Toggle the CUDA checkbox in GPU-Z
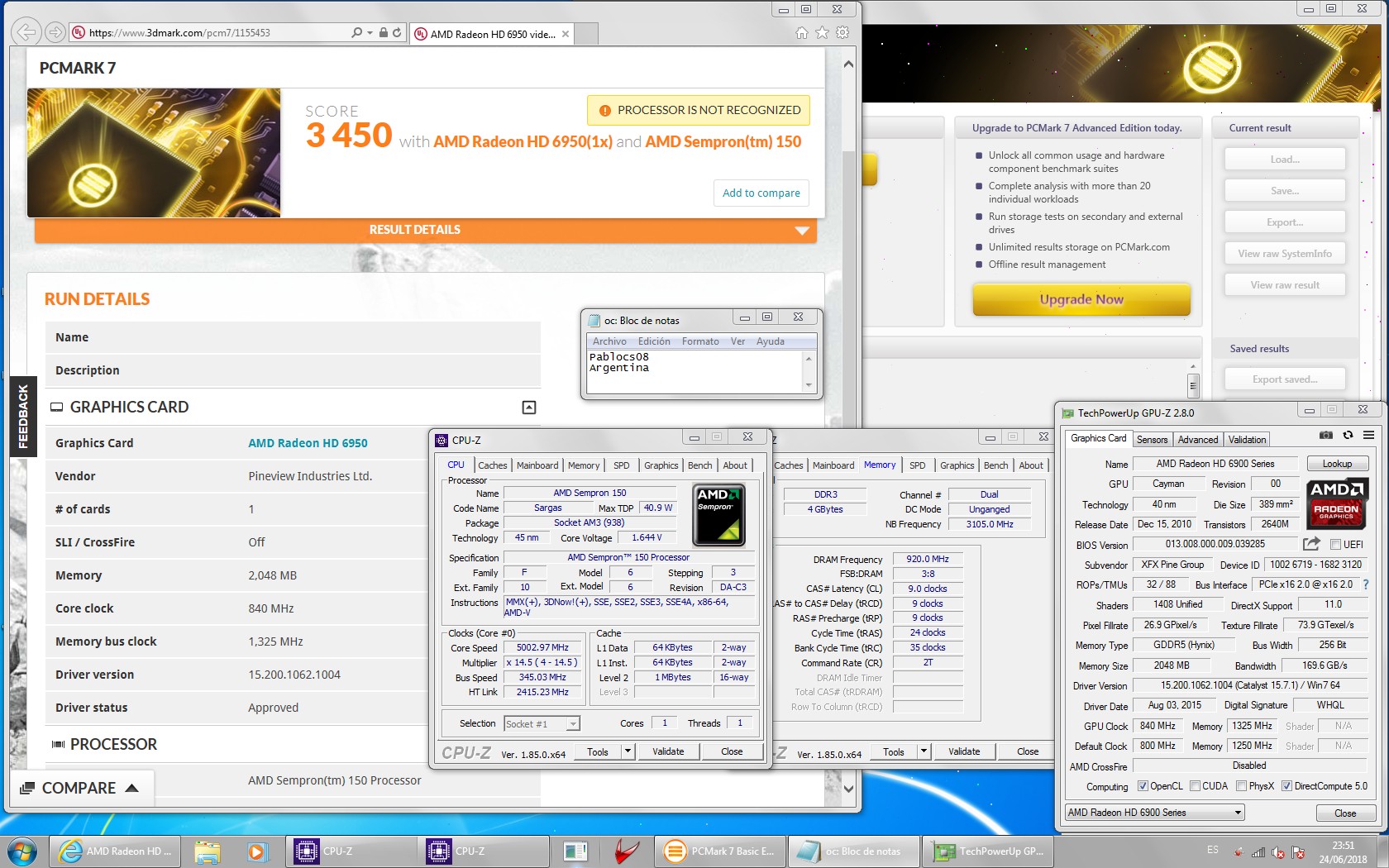 coord(1195,786)
